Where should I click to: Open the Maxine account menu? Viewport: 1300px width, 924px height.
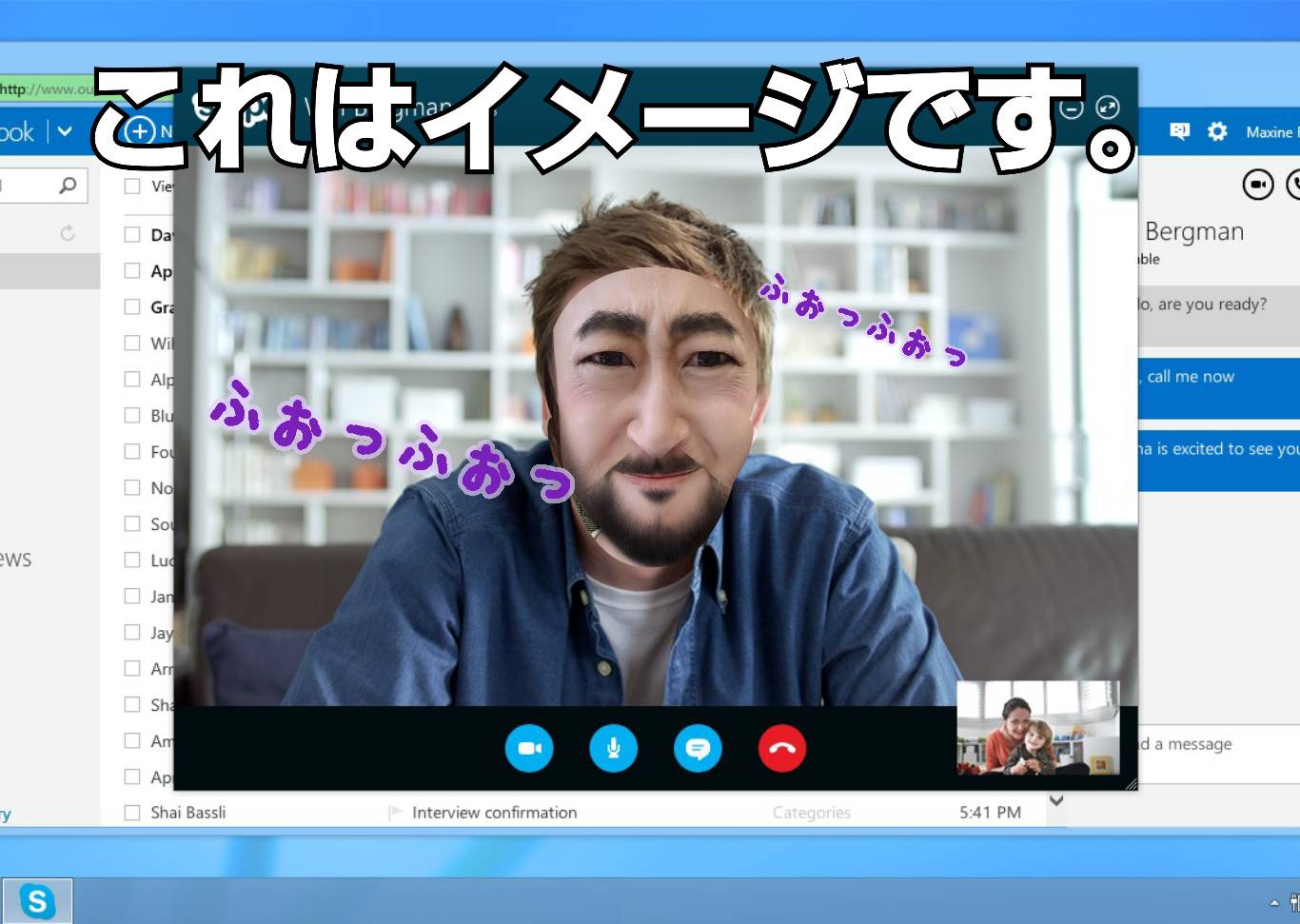[1270, 132]
